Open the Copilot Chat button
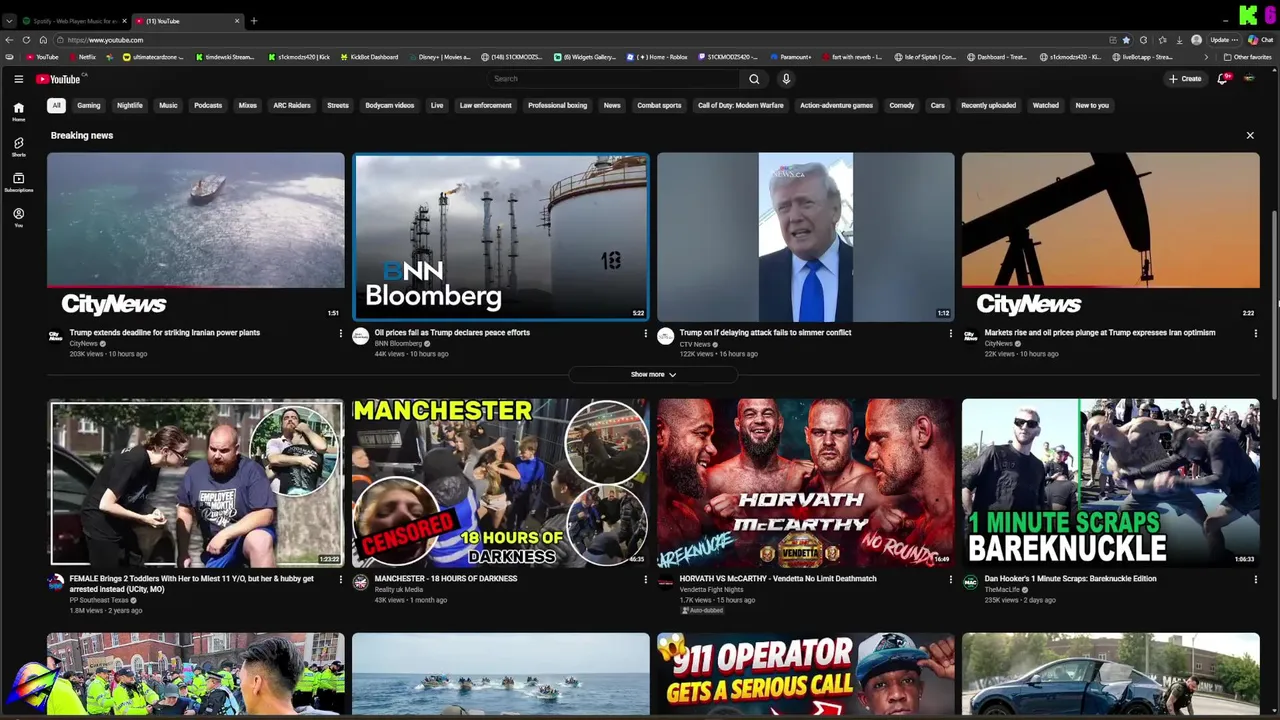 (1259, 40)
